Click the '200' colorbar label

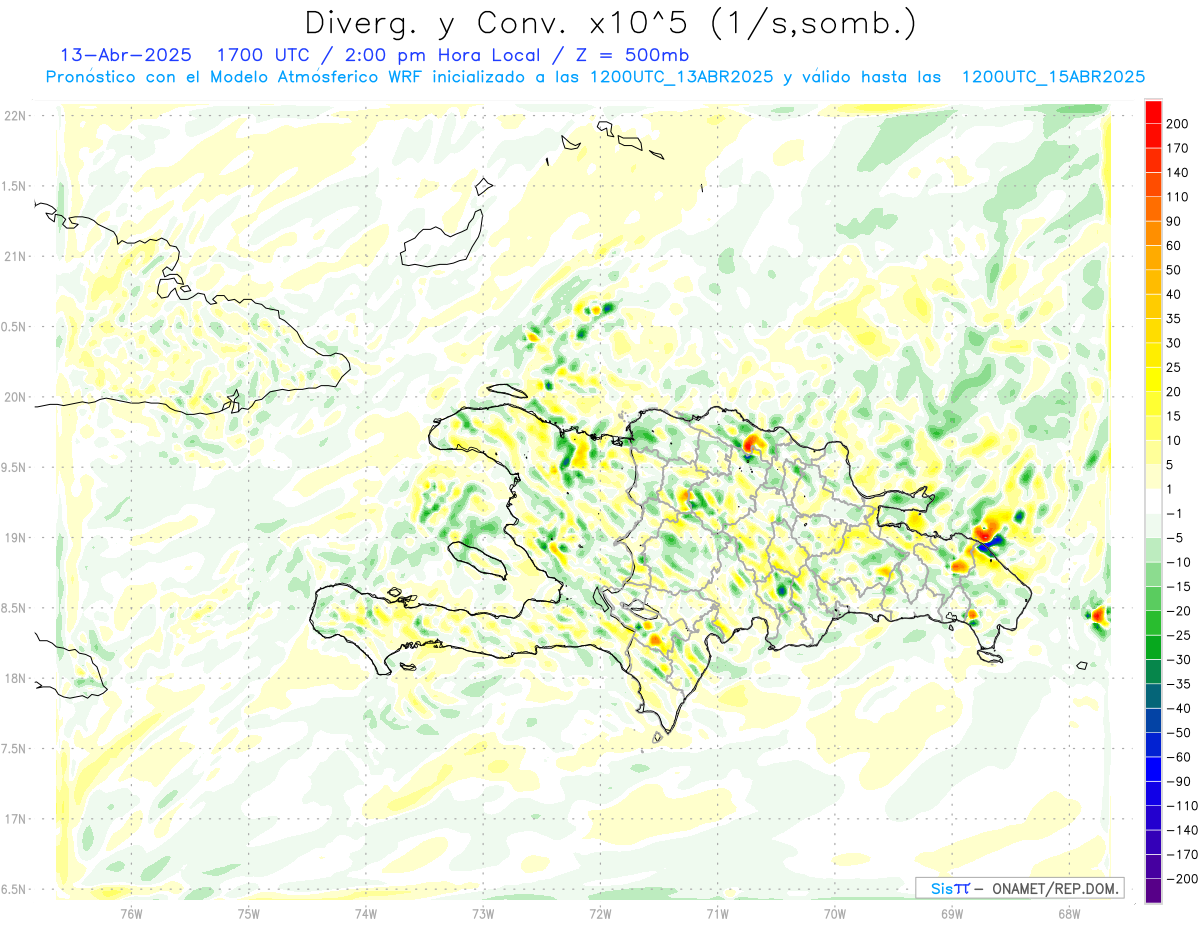(1178, 123)
